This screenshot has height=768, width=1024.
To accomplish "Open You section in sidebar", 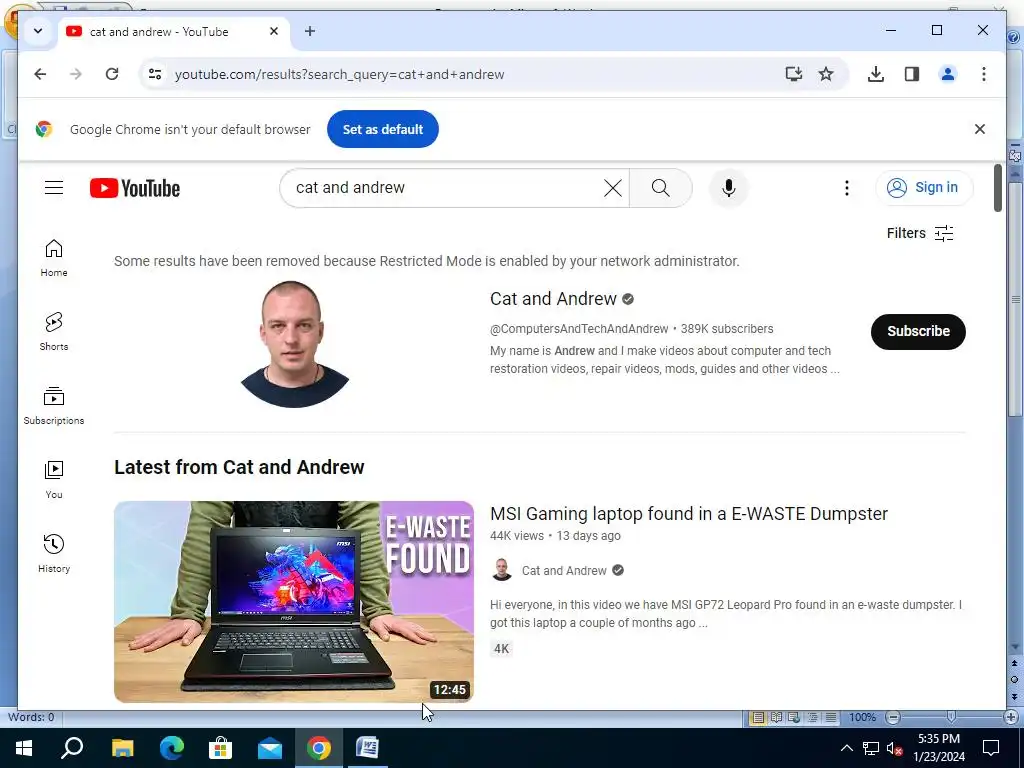I will [54, 479].
